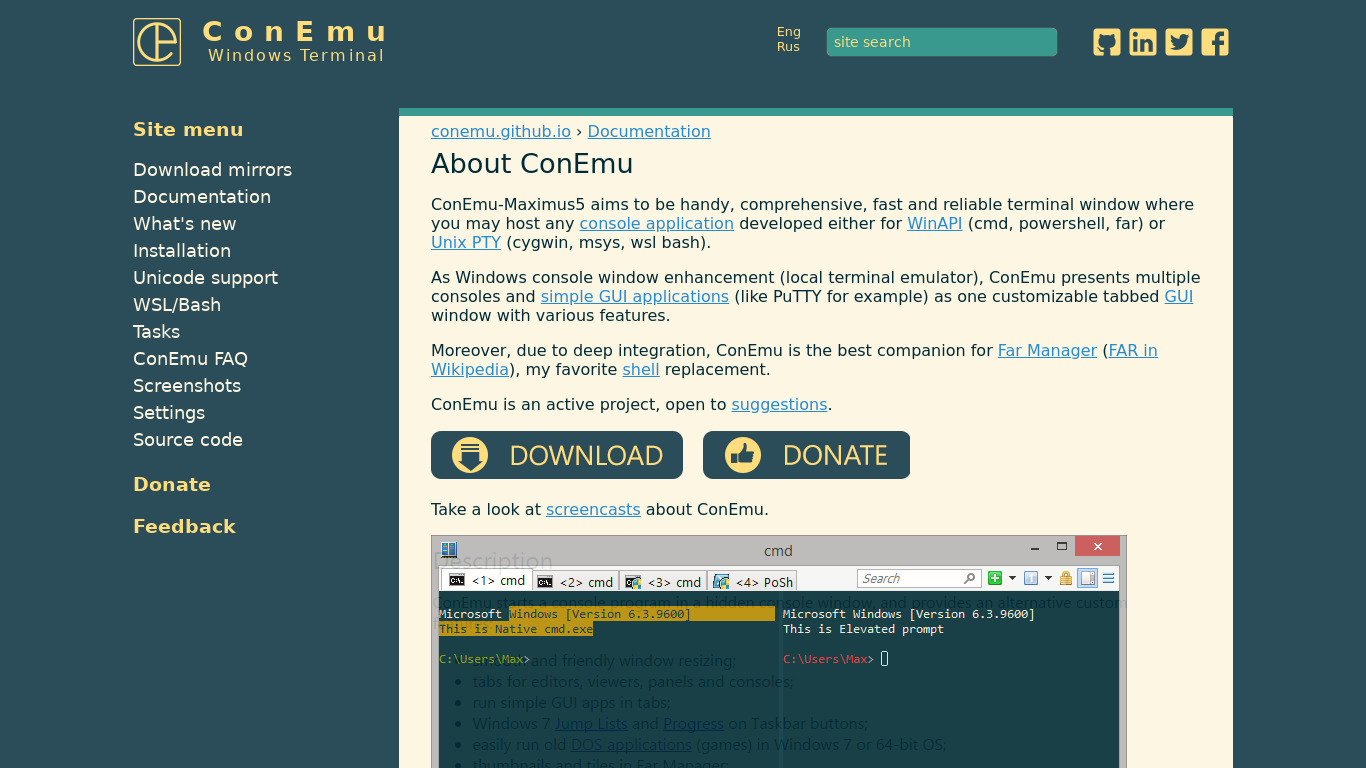This screenshot has width=1366, height=768.
Task: Follow conemu.github.io breadcrumb link
Action: (x=501, y=132)
